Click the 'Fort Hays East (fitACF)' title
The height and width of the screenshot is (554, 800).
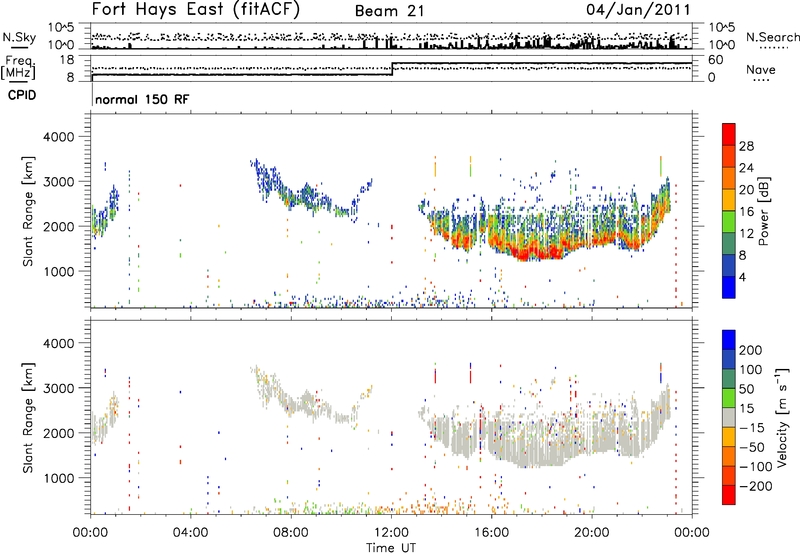pos(196,10)
